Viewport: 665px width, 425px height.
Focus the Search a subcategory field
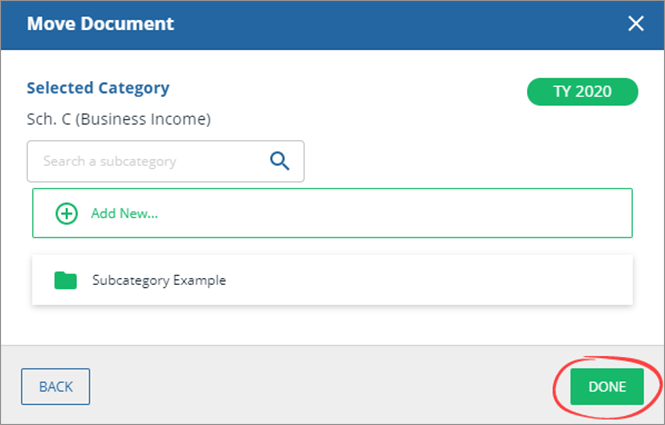150,161
